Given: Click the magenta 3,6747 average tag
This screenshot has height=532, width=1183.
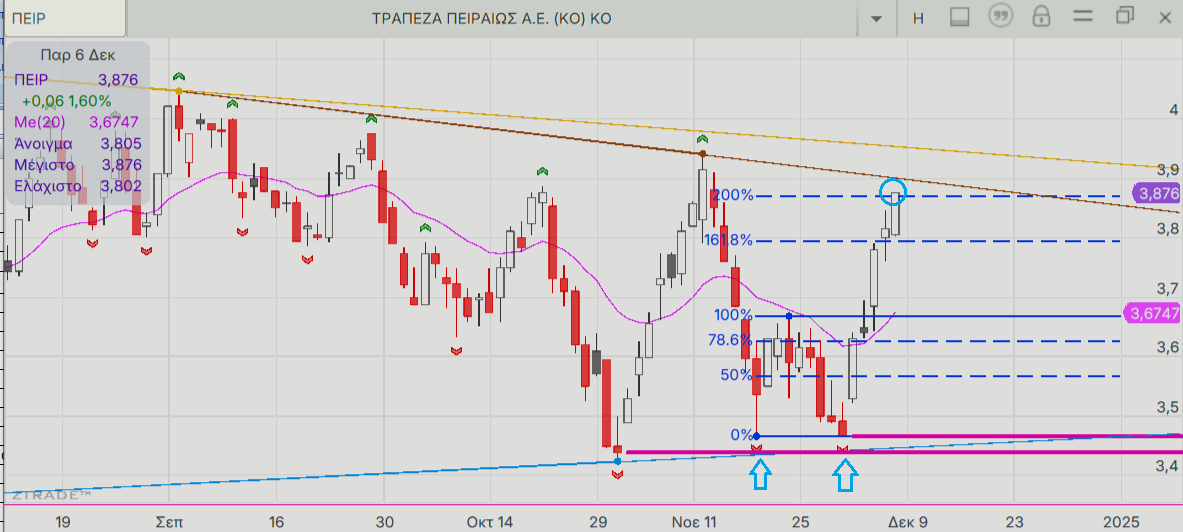Looking at the screenshot, I should coord(1151,314).
